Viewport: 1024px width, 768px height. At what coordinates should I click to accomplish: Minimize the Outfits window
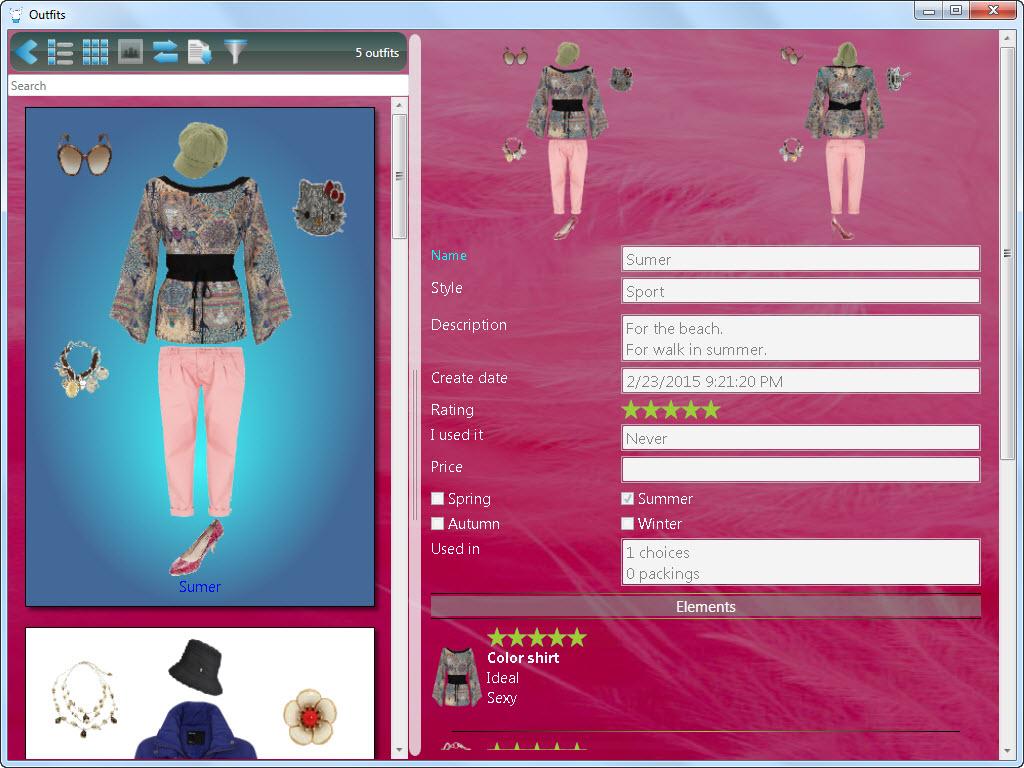pos(929,11)
